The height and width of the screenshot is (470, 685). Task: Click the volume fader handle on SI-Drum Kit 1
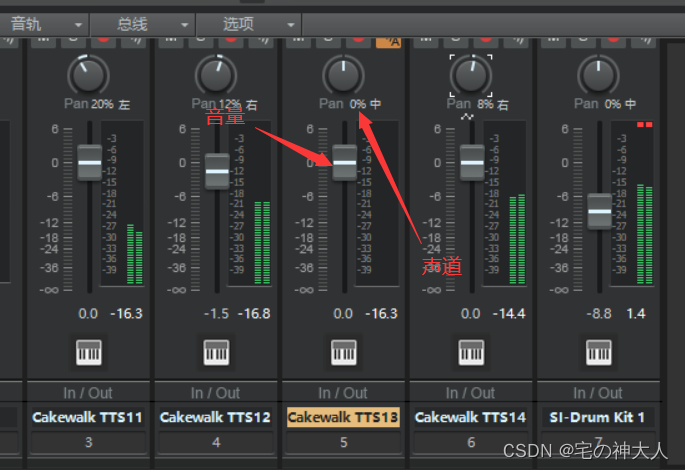(x=599, y=211)
